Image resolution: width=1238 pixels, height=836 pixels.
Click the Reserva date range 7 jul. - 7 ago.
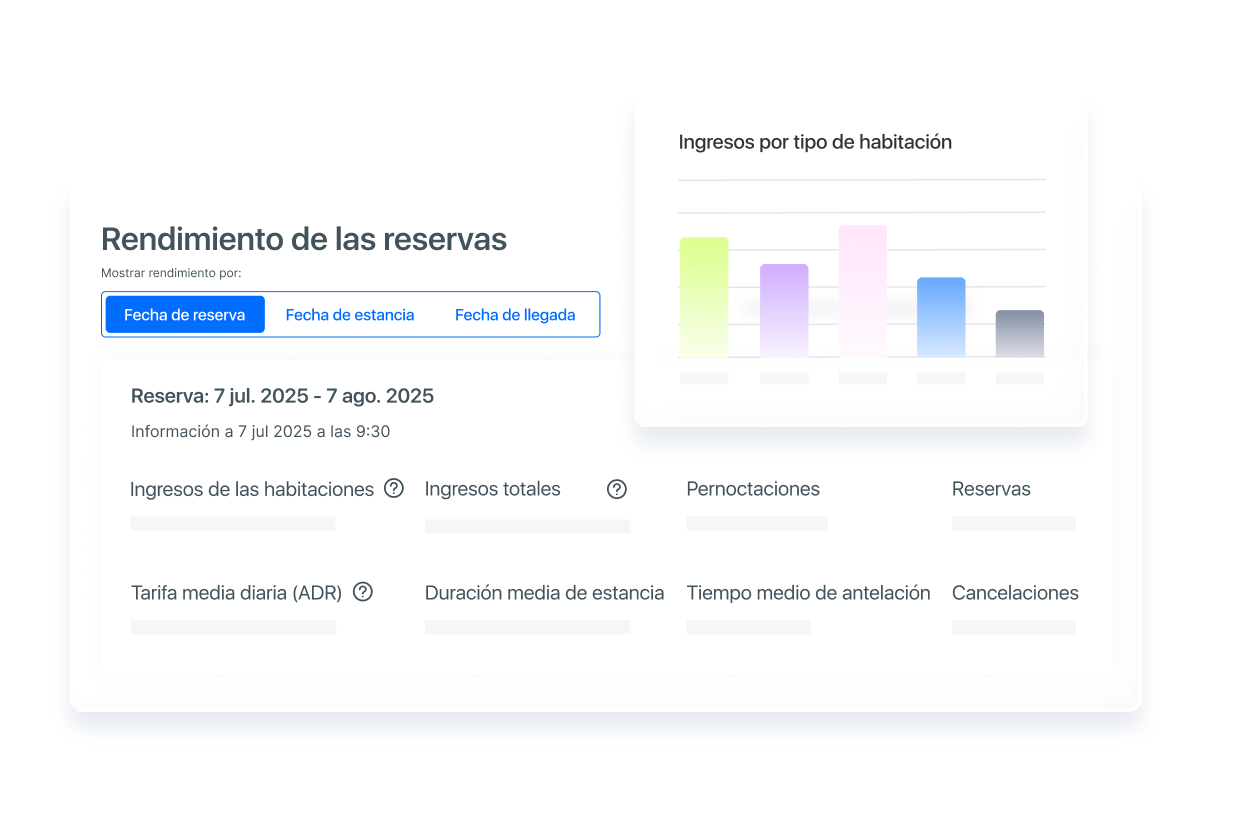coord(282,396)
